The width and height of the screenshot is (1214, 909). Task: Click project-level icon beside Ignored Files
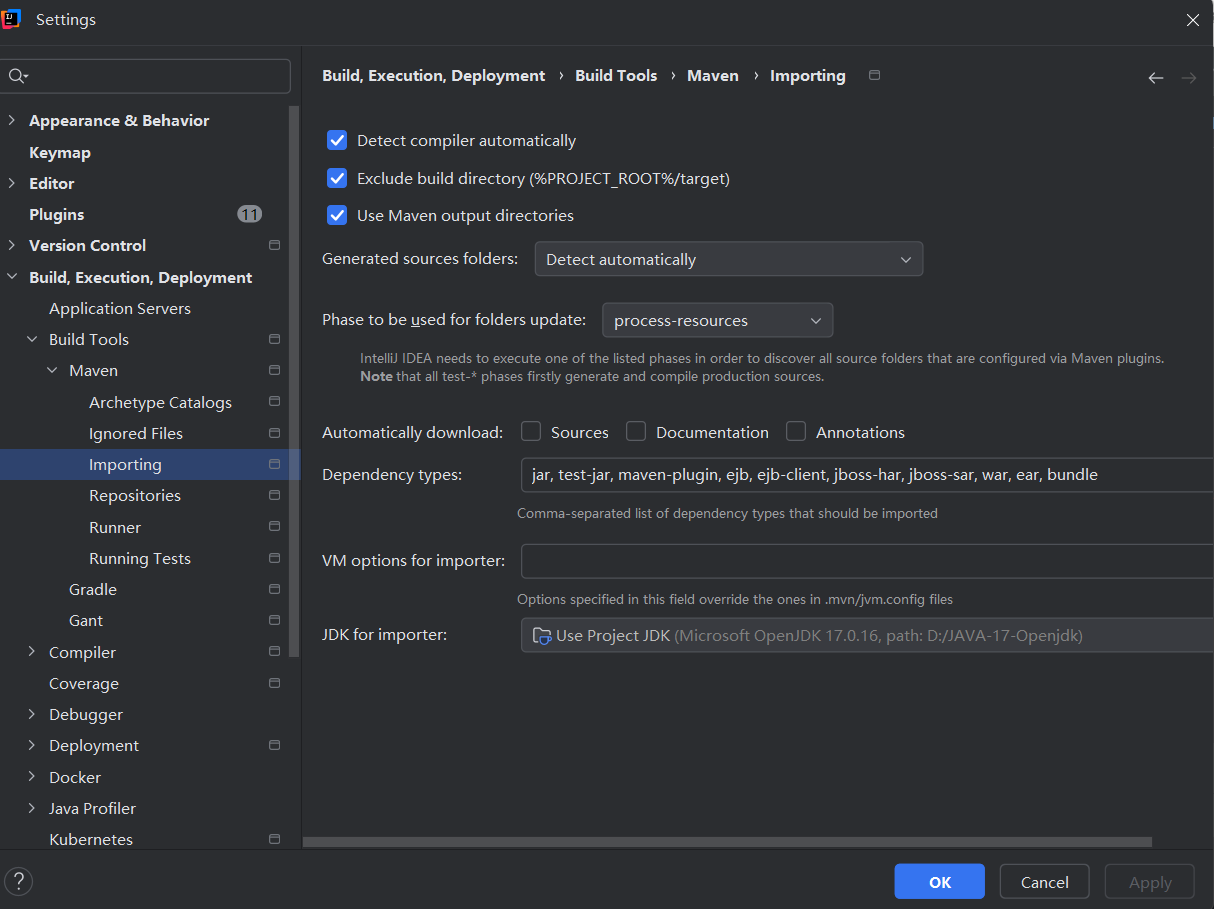[x=274, y=433]
